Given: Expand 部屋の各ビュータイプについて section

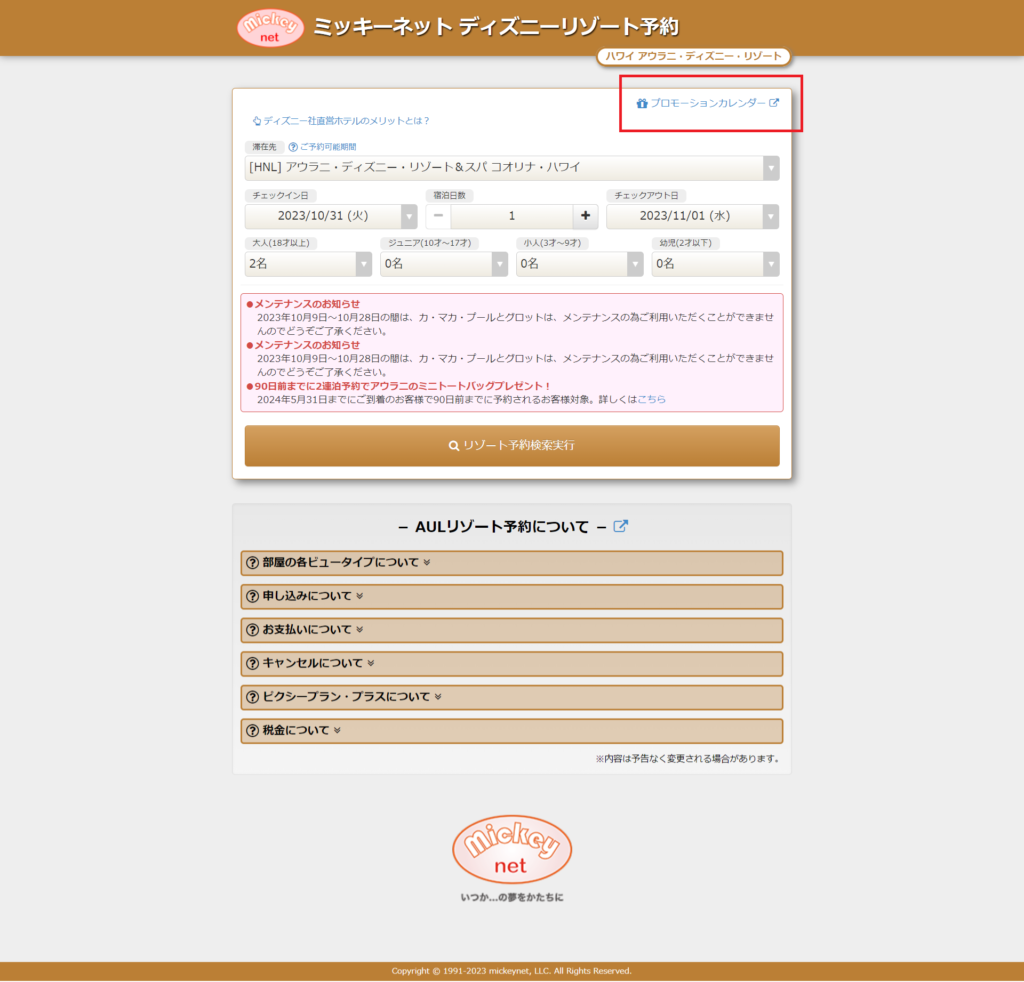Looking at the screenshot, I should pos(512,563).
